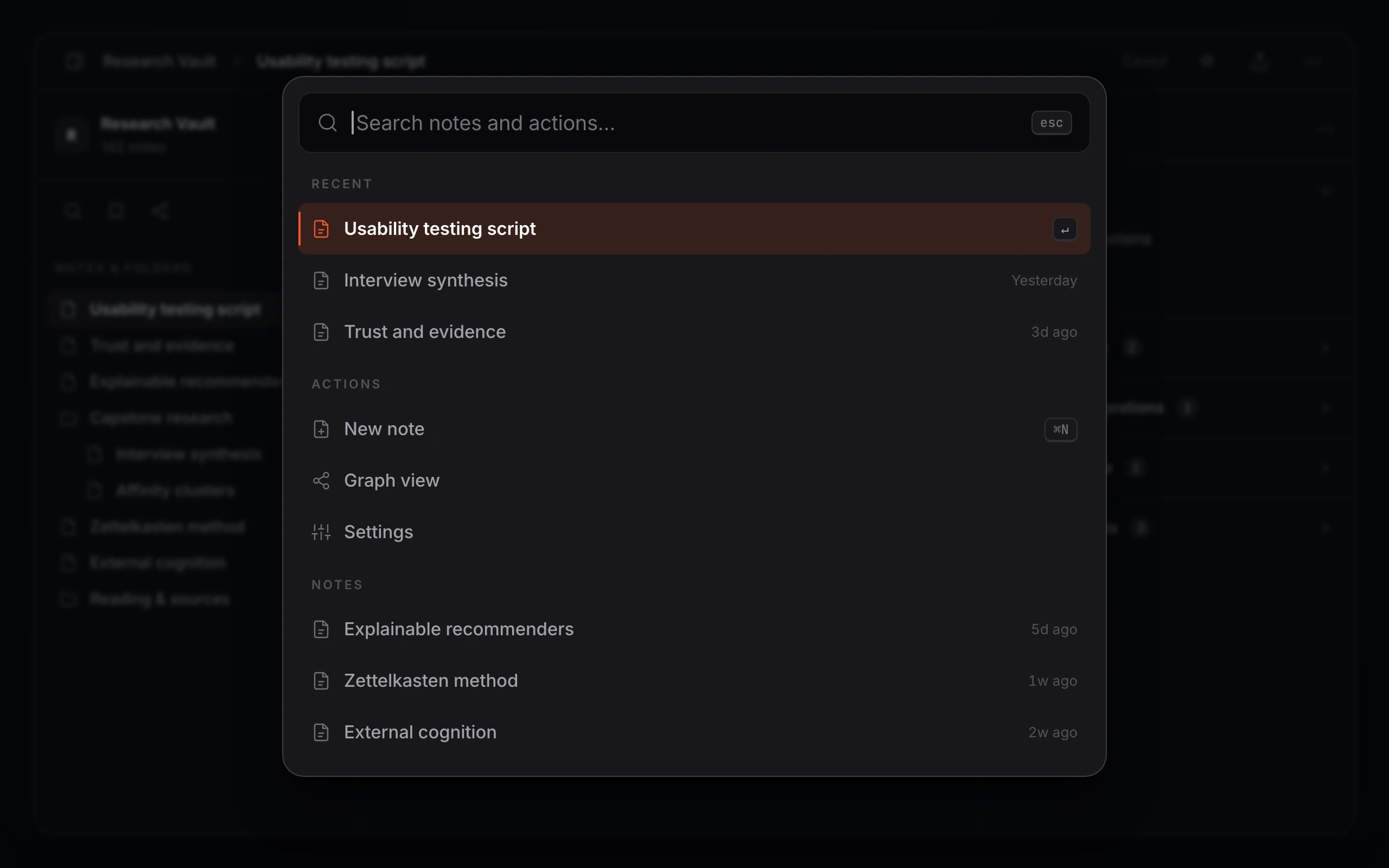Screen dimensions: 1389x868
Task: Click the search magnifier icon in the palette
Action: [x=327, y=123]
